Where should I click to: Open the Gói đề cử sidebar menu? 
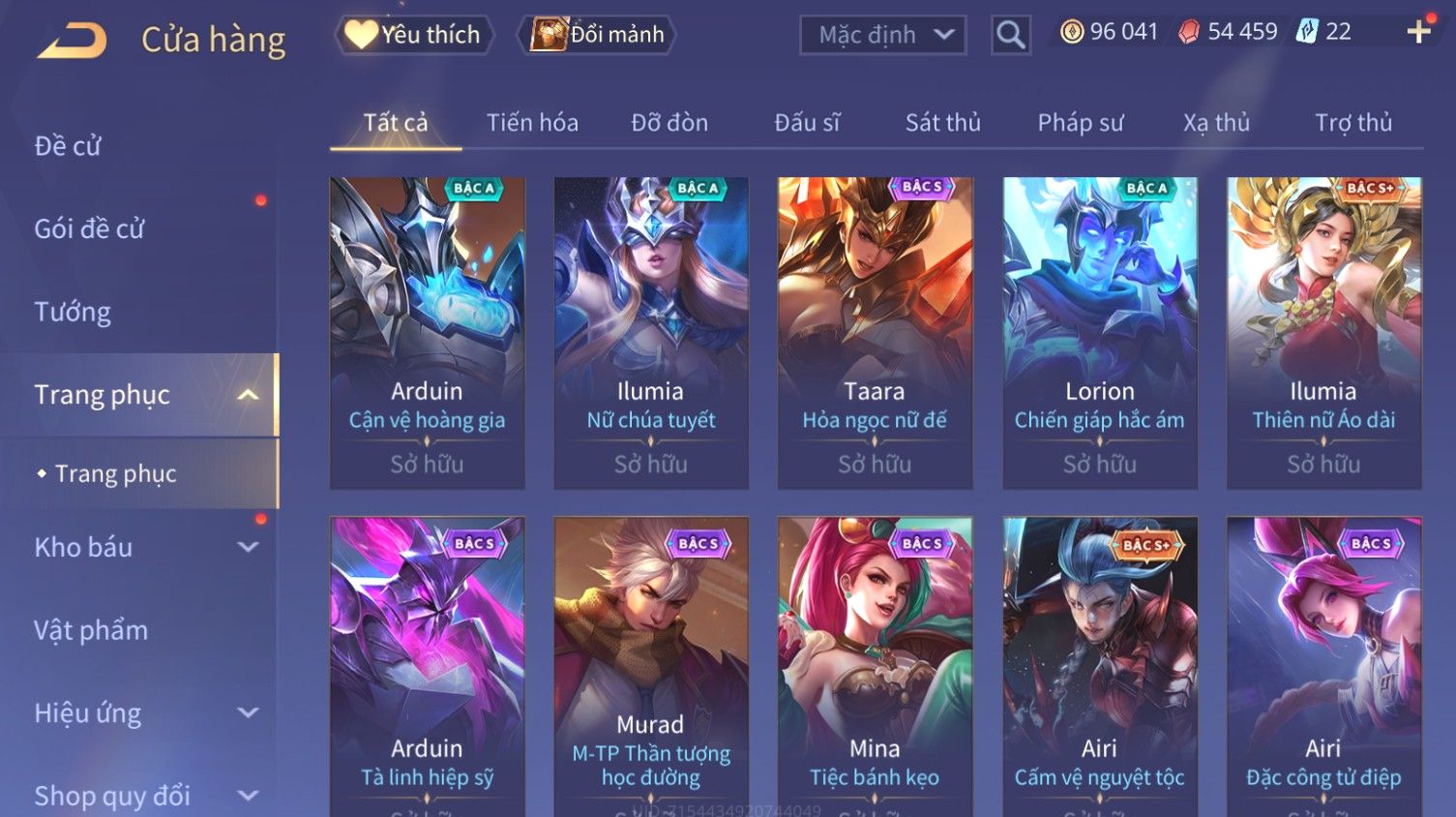tap(89, 228)
